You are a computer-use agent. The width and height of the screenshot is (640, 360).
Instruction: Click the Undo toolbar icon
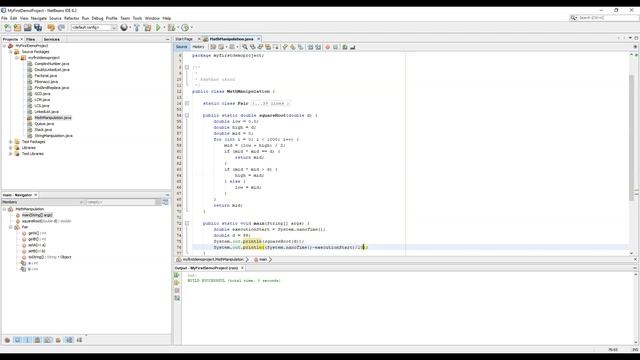click(51, 28)
